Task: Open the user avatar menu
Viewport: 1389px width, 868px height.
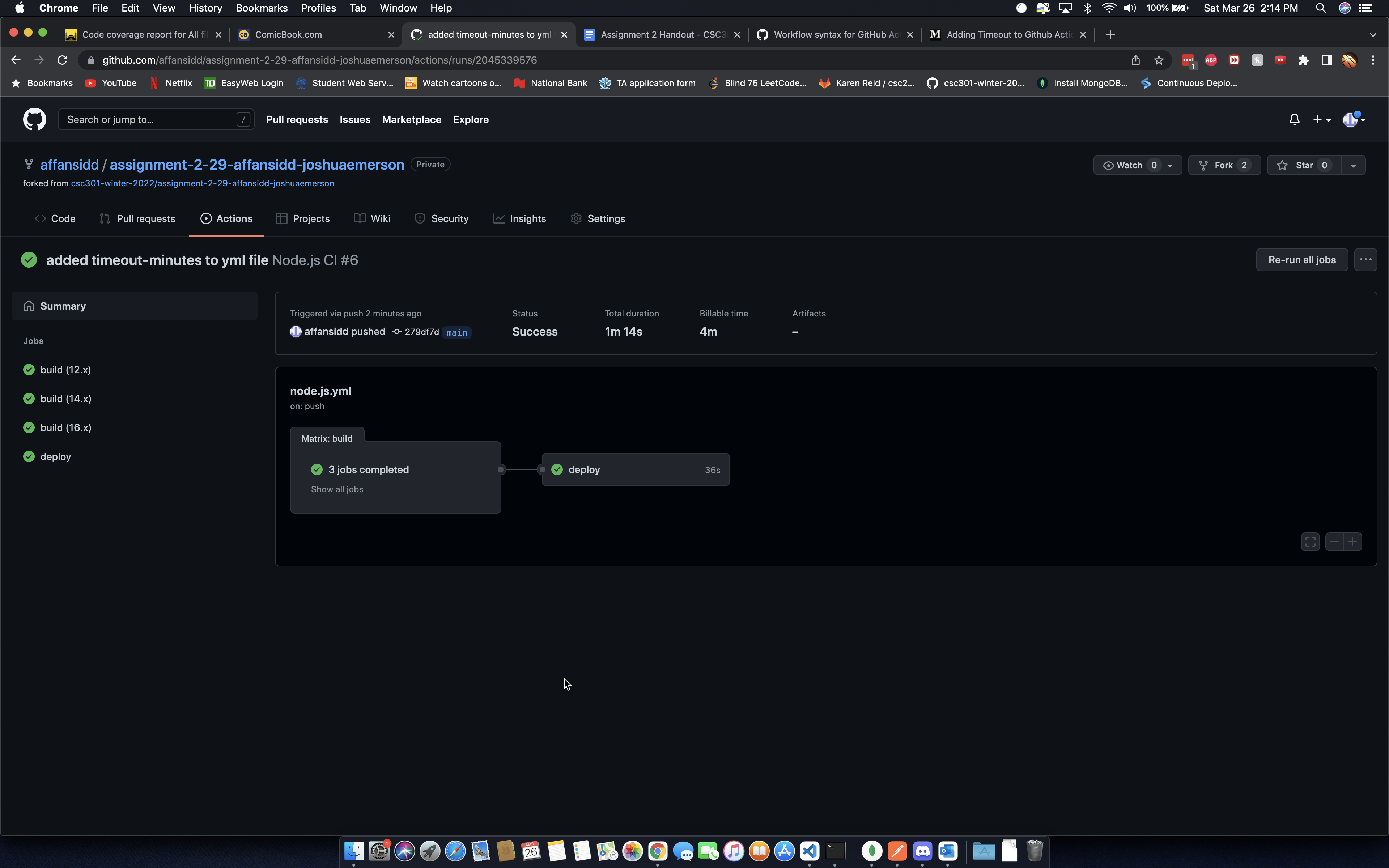Action: tap(1354, 119)
